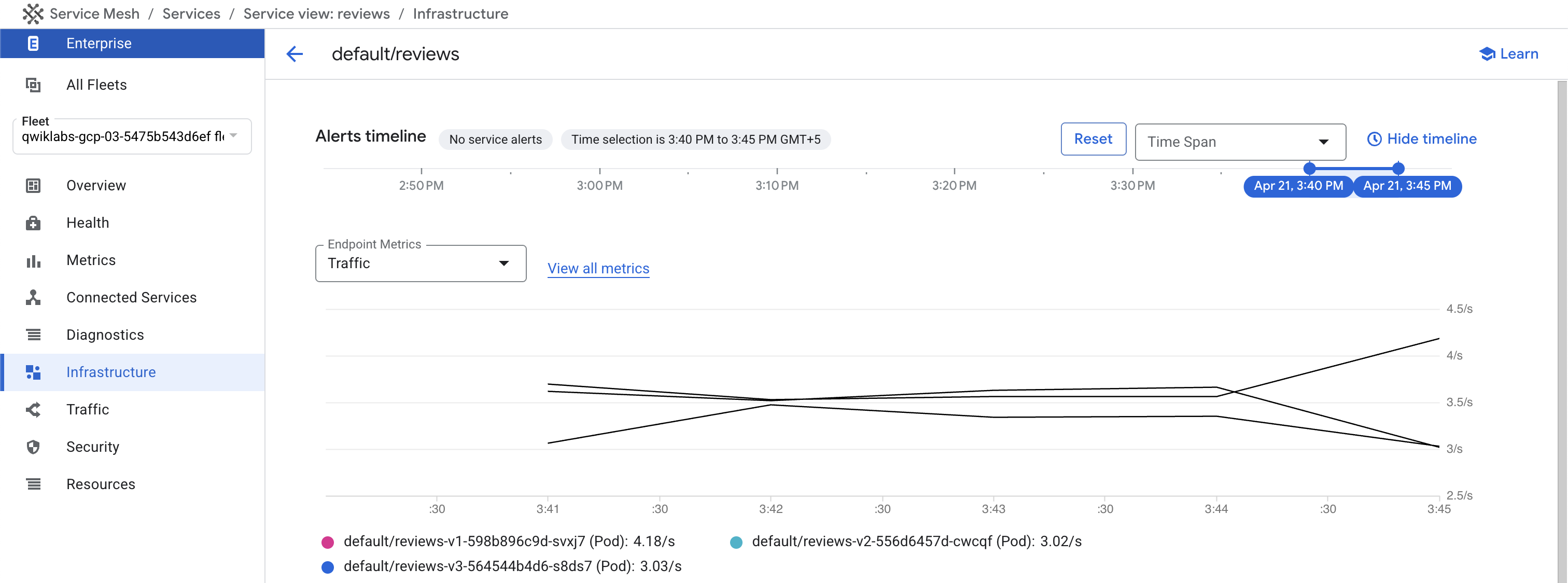Open the Time Span dropdown

click(1240, 142)
